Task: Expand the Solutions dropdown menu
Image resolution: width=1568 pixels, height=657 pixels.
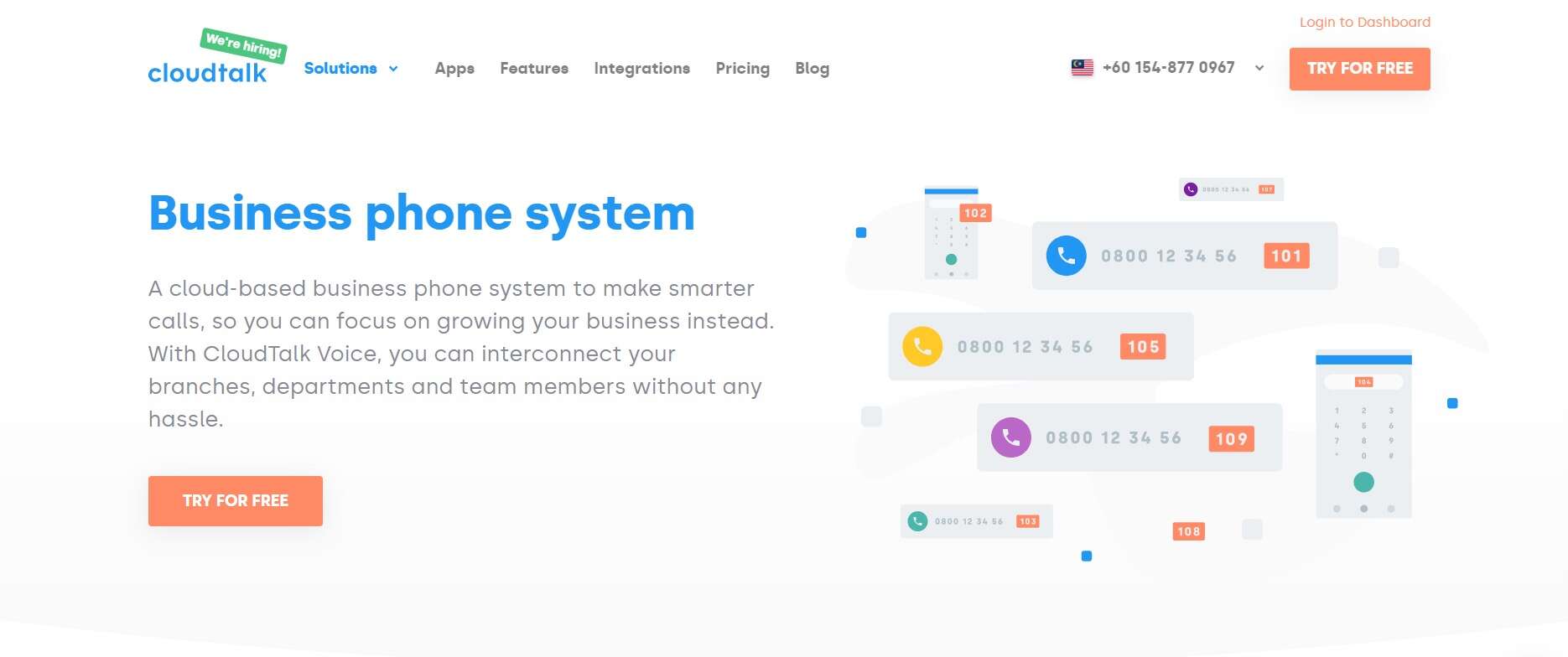Action: pos(350,69)
